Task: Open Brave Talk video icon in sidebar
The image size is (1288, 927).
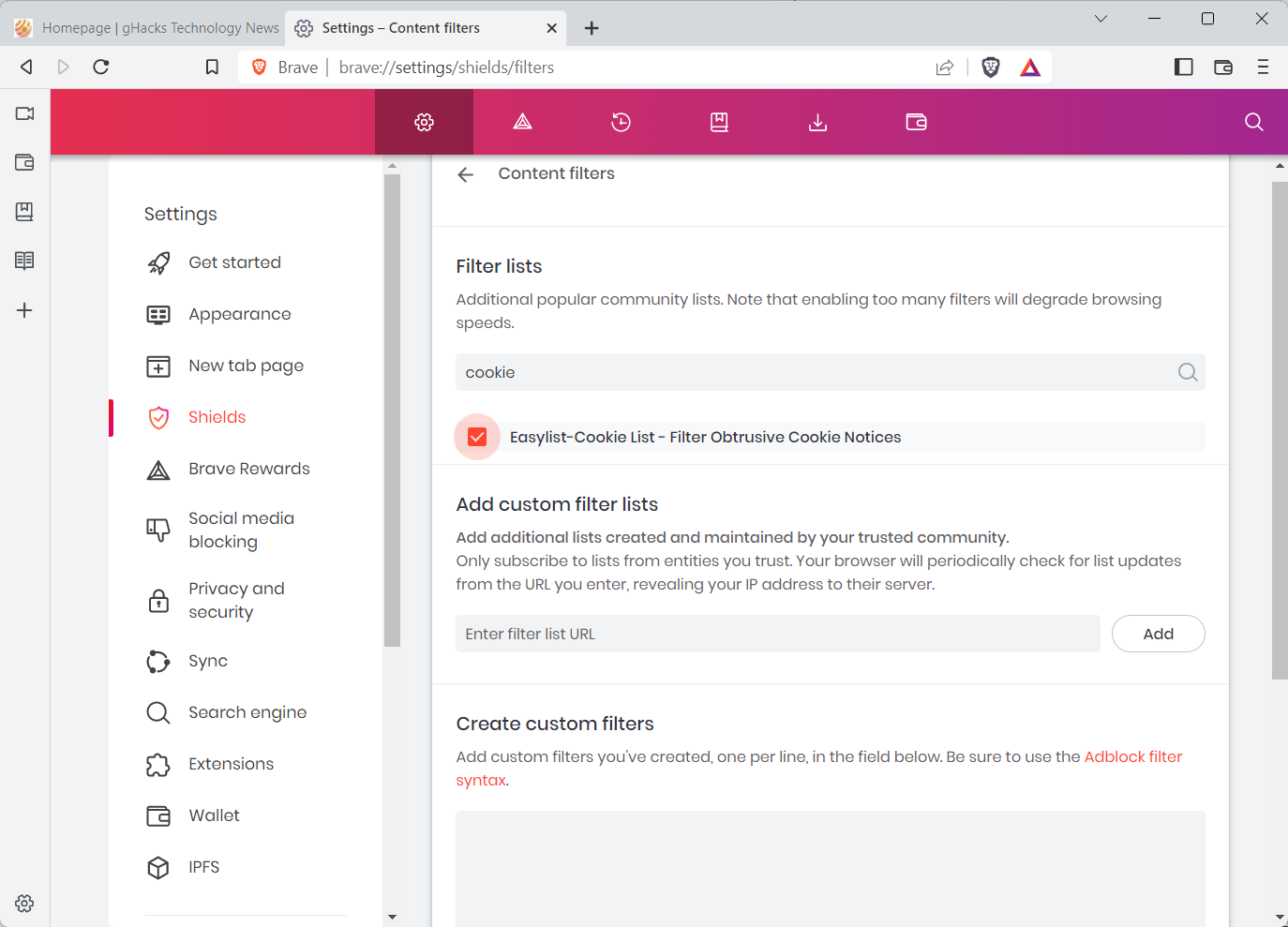Action: (24, 113)
